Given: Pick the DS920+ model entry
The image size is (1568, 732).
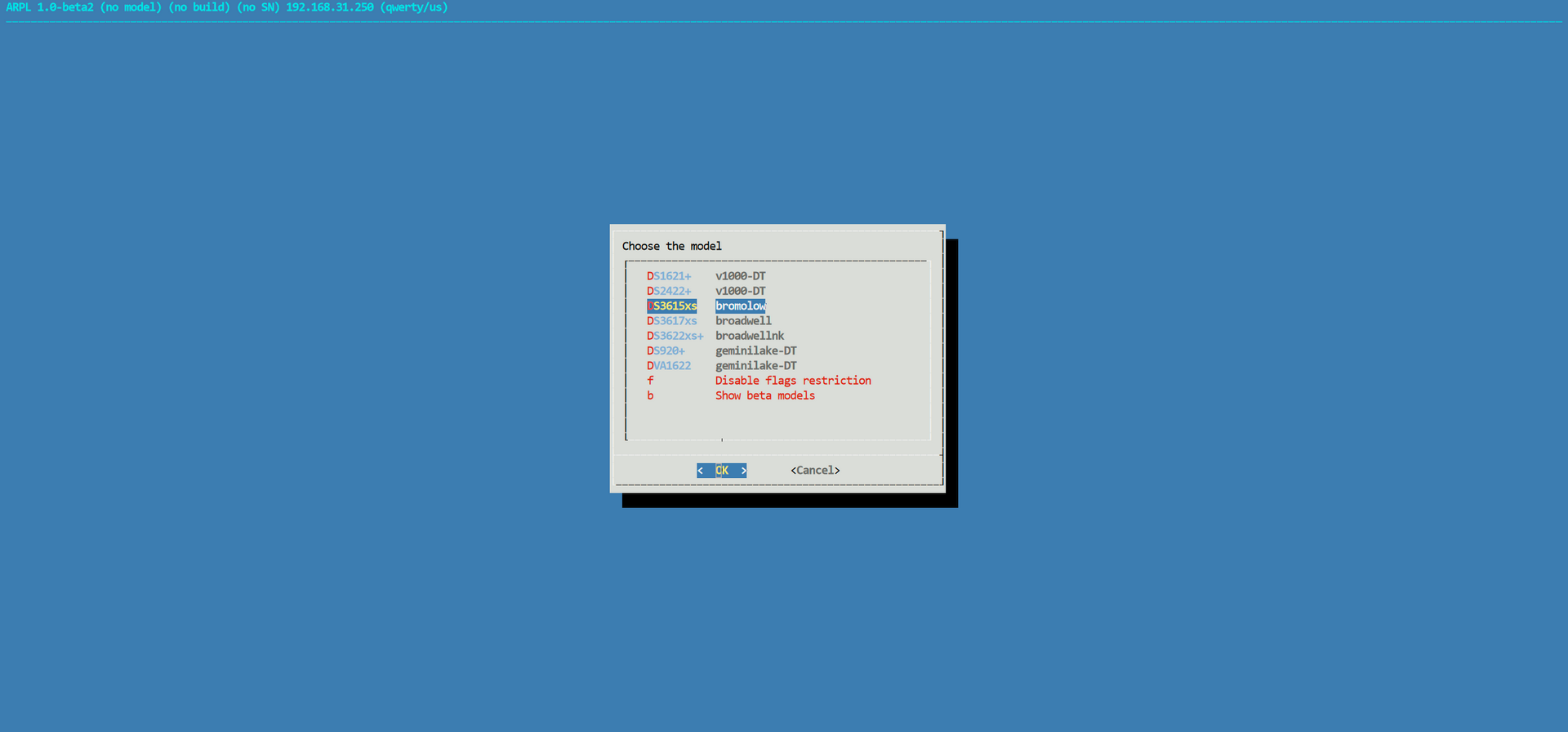Looking at the screenshot, I should click(722, 351).
